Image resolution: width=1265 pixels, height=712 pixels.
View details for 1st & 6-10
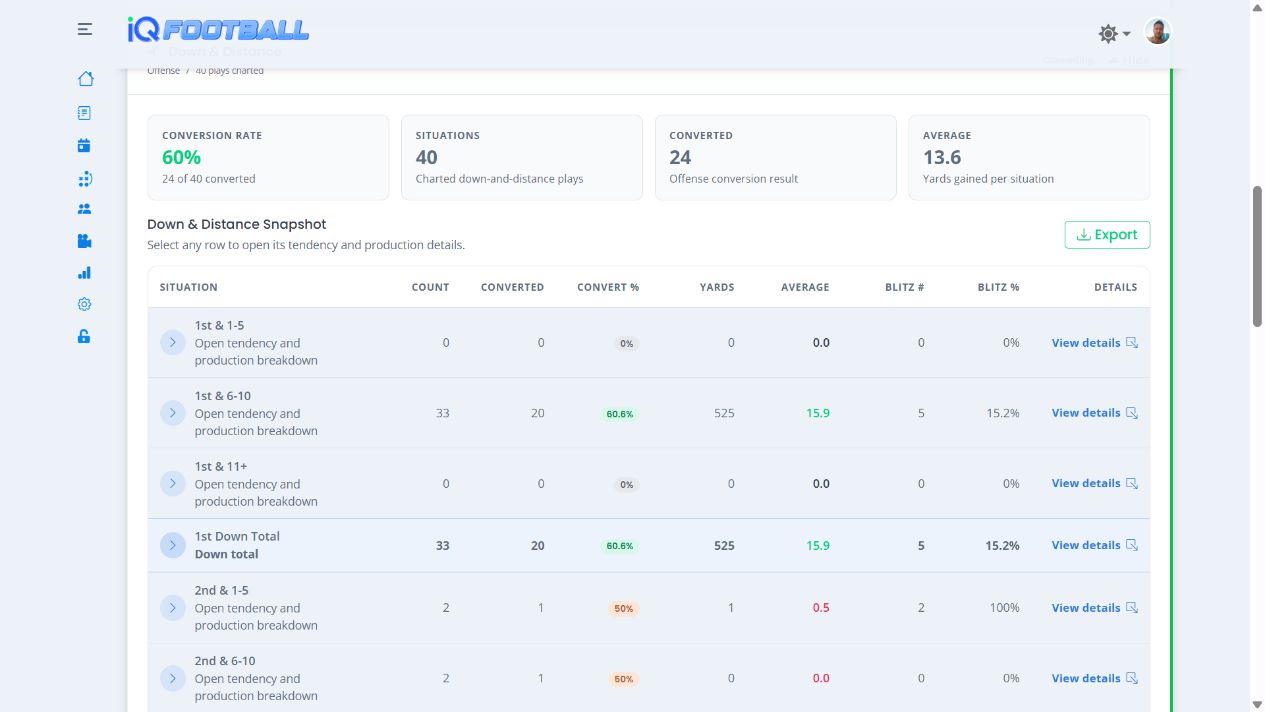pyautogui.click(x=1094, y=413)
